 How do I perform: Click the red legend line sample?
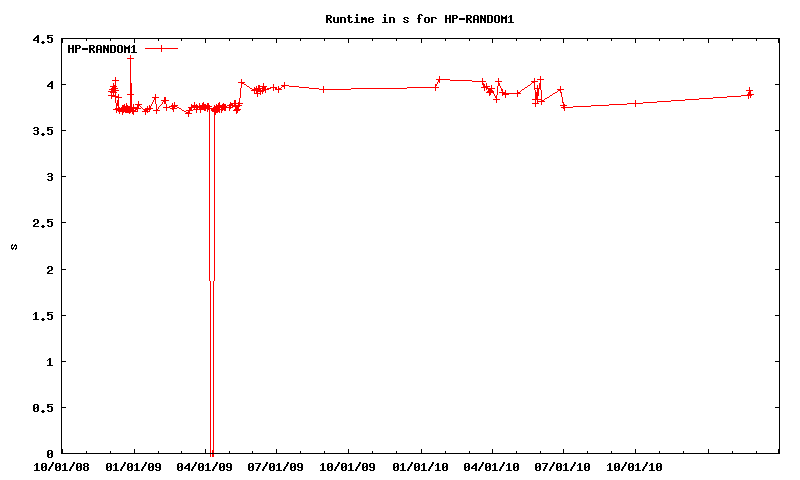161,48
